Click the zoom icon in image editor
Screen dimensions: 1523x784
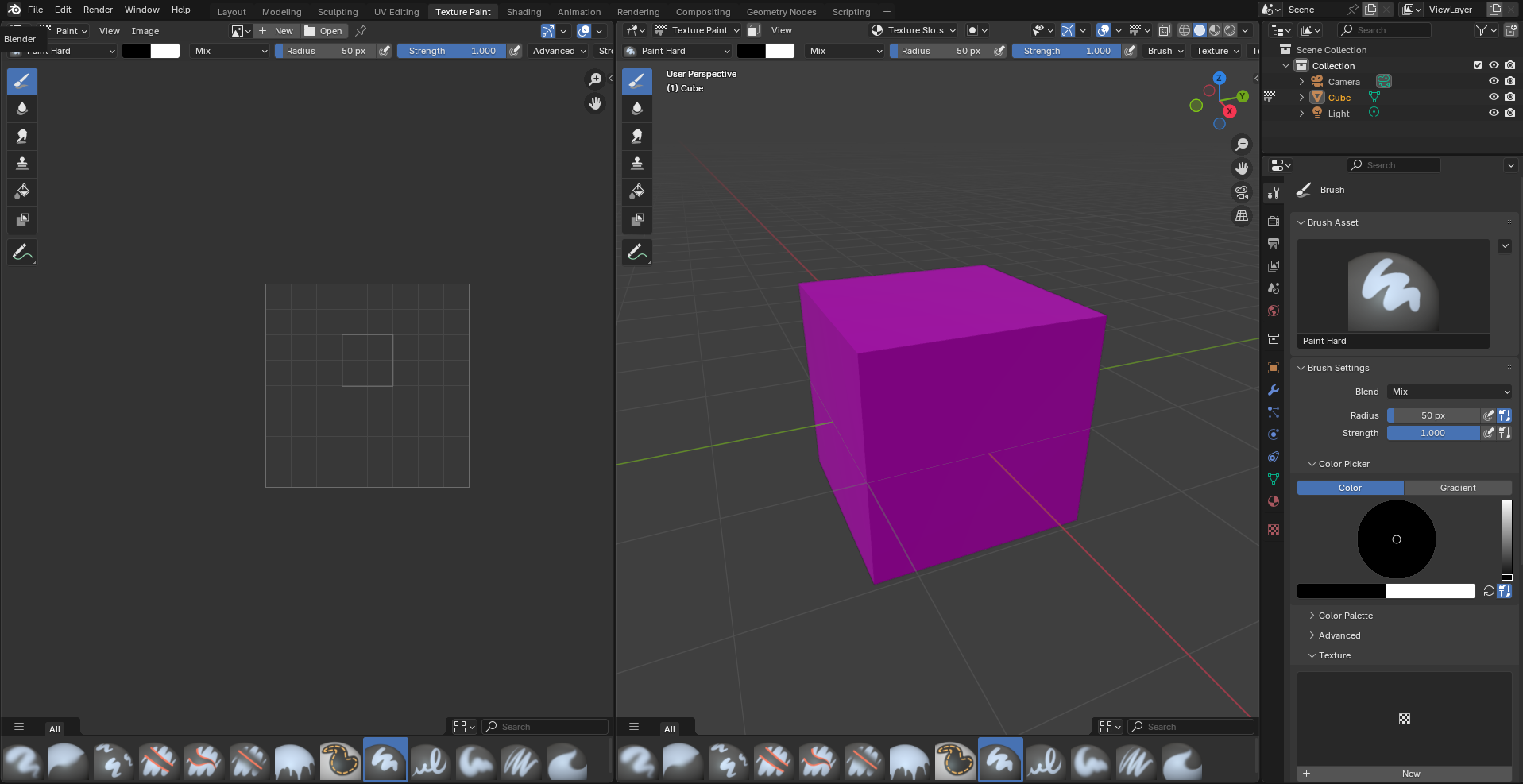pyautogui.click(x=594, y=79)
